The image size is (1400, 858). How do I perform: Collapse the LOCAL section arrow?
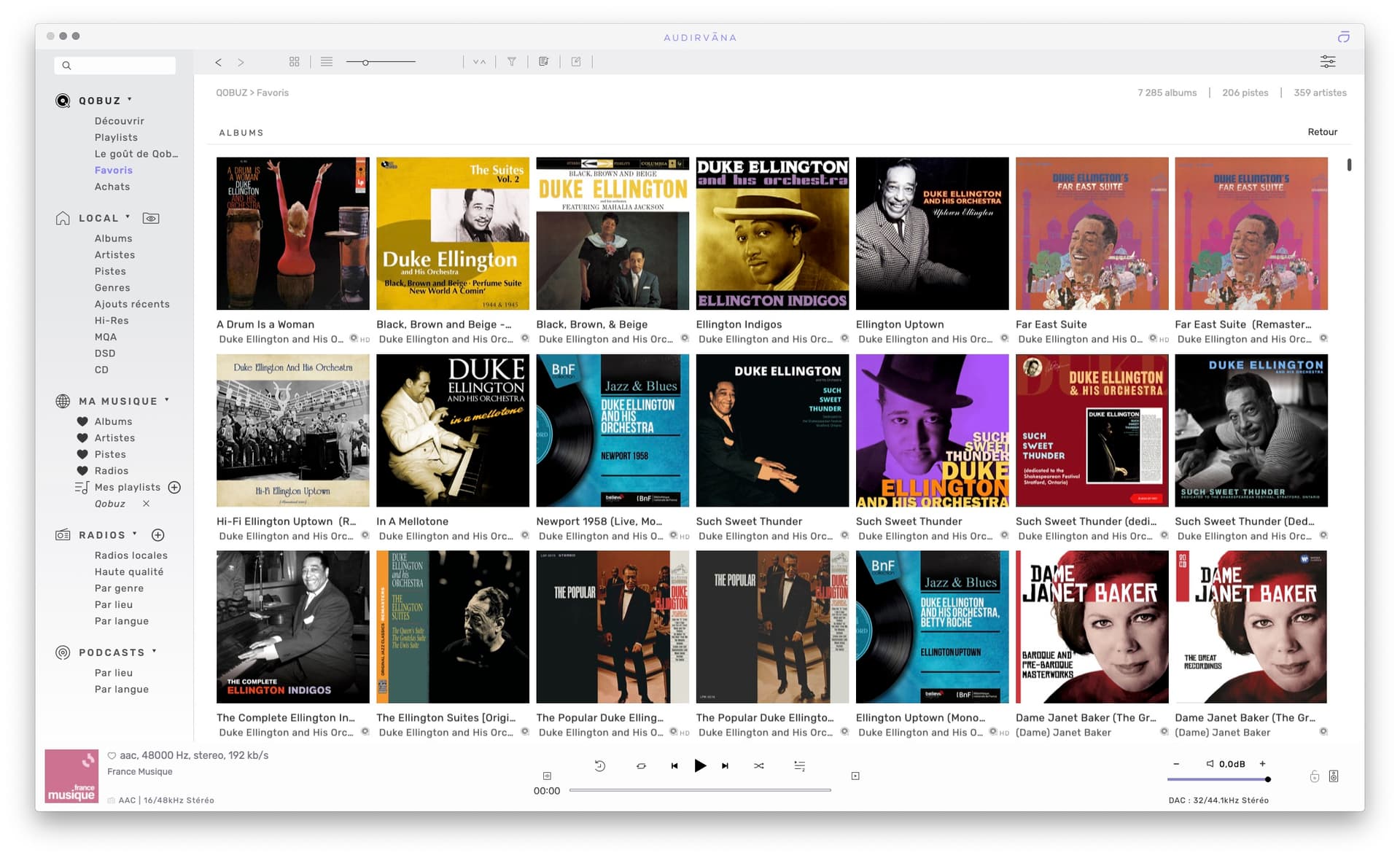coord(128,217)
